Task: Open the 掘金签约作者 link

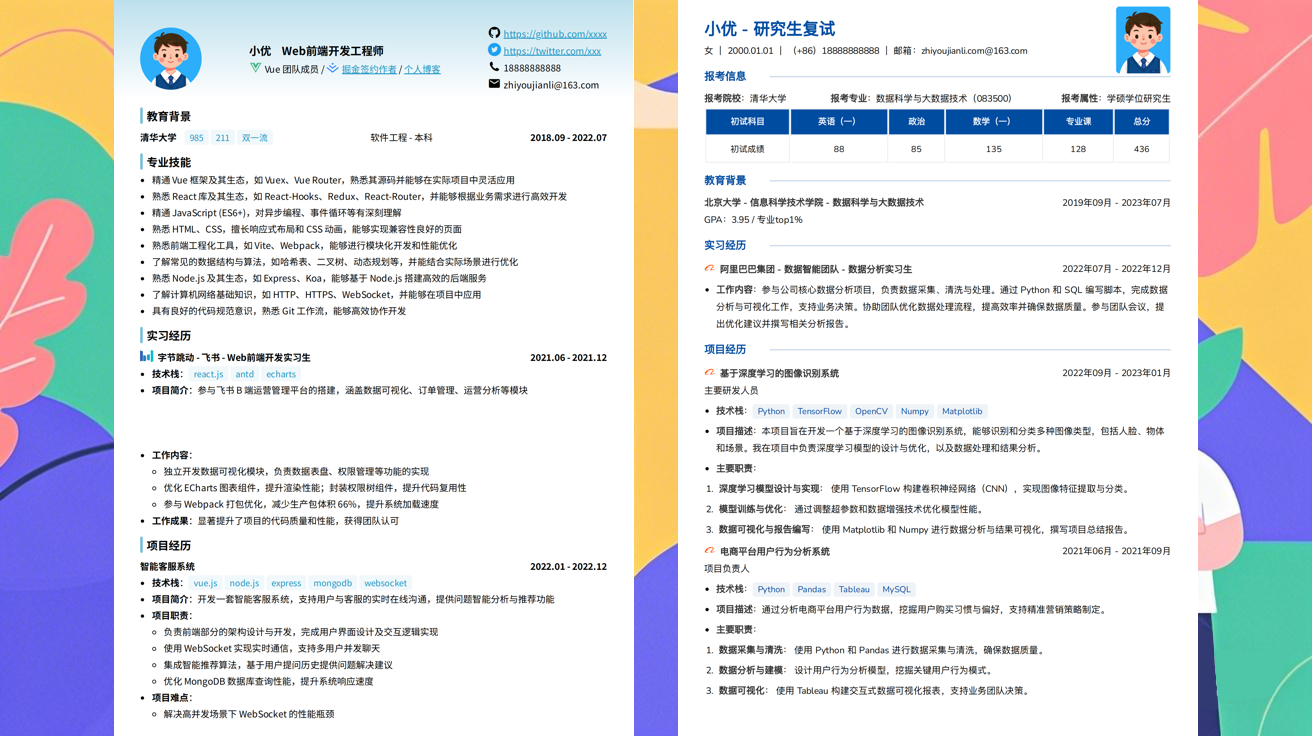Action: click(369, 69)
